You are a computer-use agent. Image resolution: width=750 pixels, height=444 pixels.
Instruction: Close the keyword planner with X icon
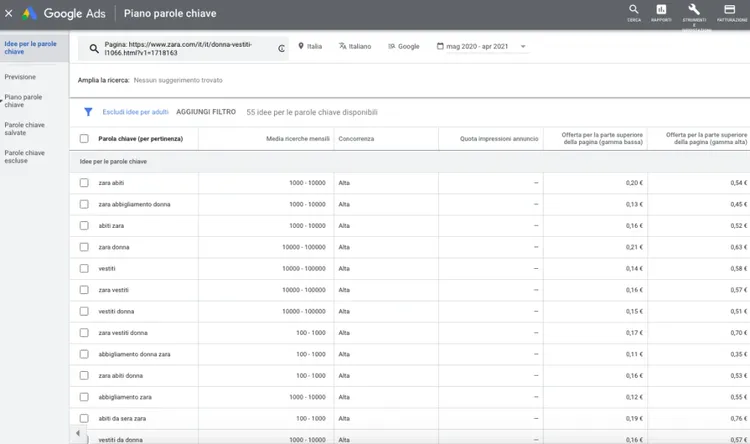point(9,13)
